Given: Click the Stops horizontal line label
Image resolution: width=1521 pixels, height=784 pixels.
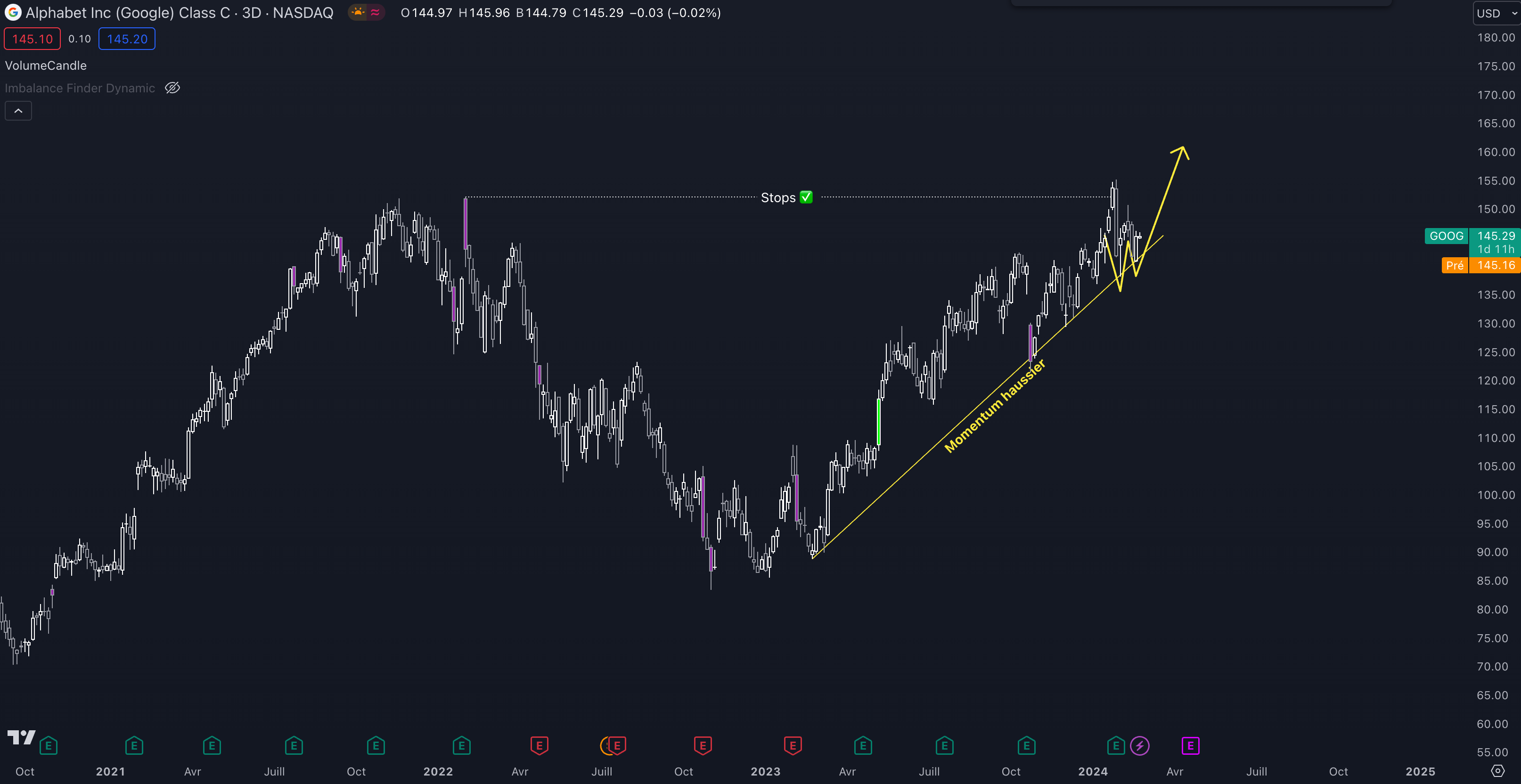Looking at the screenshot, I should [x=786, y=198].
